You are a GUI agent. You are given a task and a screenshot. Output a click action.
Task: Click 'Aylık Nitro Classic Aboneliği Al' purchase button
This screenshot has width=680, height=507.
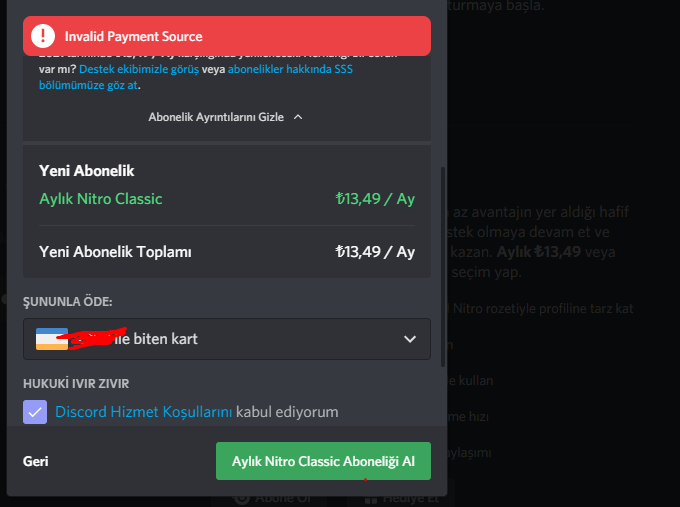(323, 462)
